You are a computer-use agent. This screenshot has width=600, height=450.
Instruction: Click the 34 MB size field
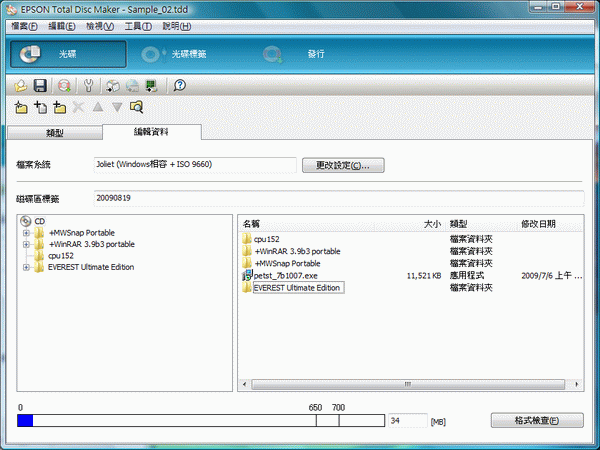pos(408,421)
